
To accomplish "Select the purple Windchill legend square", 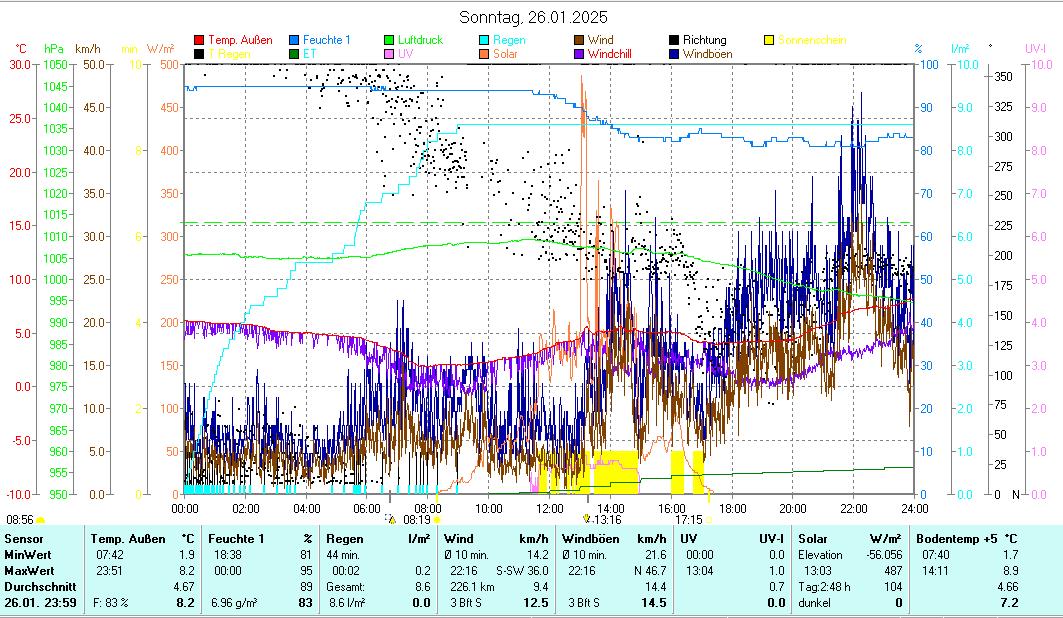I will (x=582, y=54).
